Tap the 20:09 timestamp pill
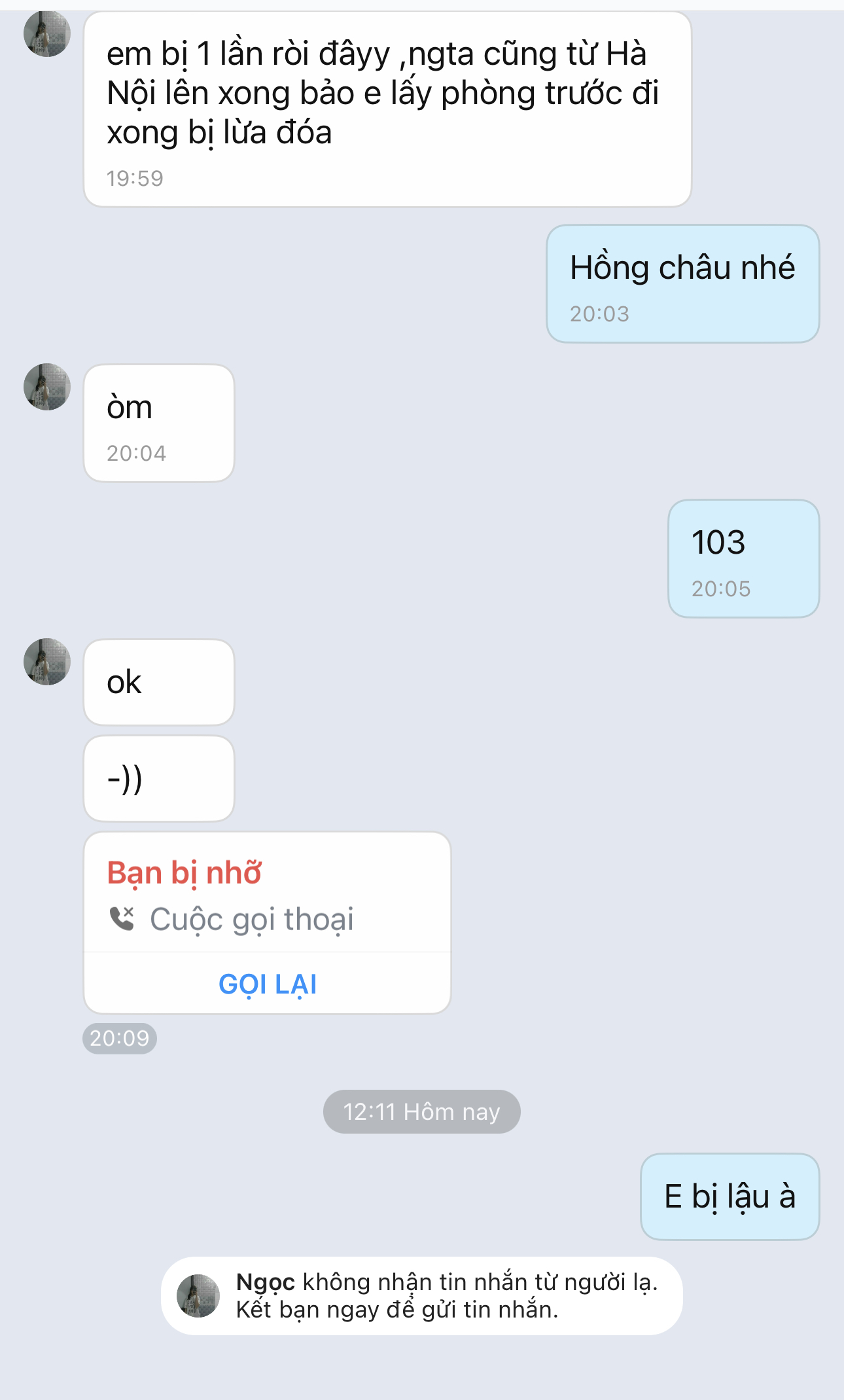Viewport: 844px width, 1400px height. 120,1038
